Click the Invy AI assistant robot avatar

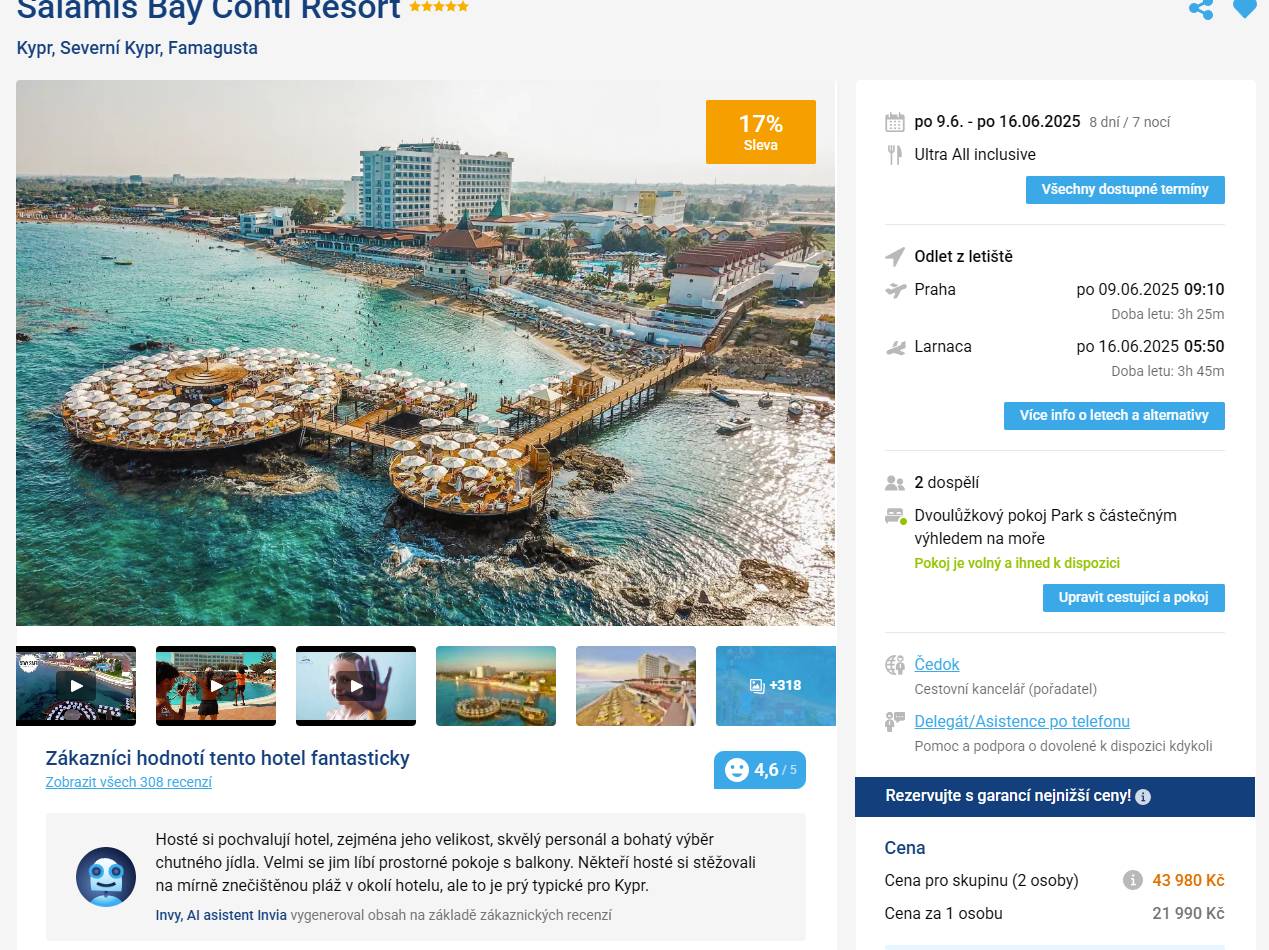tap(106, 877)
